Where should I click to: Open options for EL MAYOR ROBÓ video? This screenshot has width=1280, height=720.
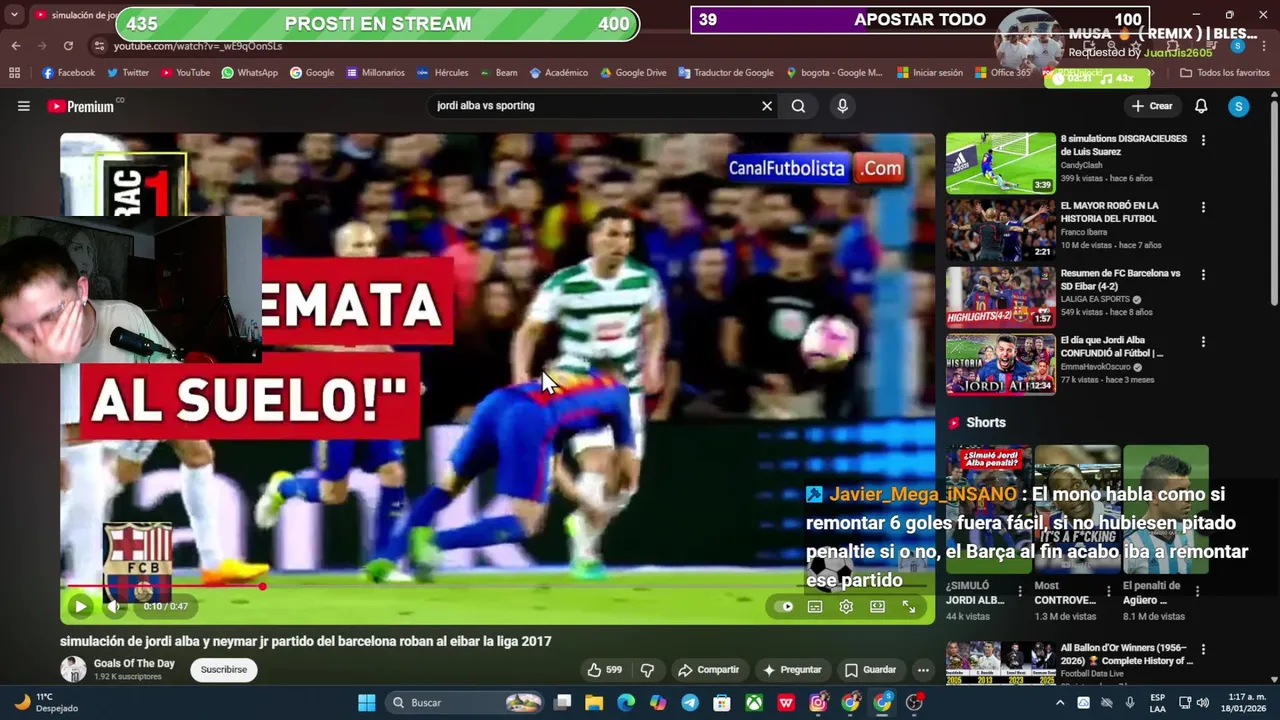click(1203, 207)
